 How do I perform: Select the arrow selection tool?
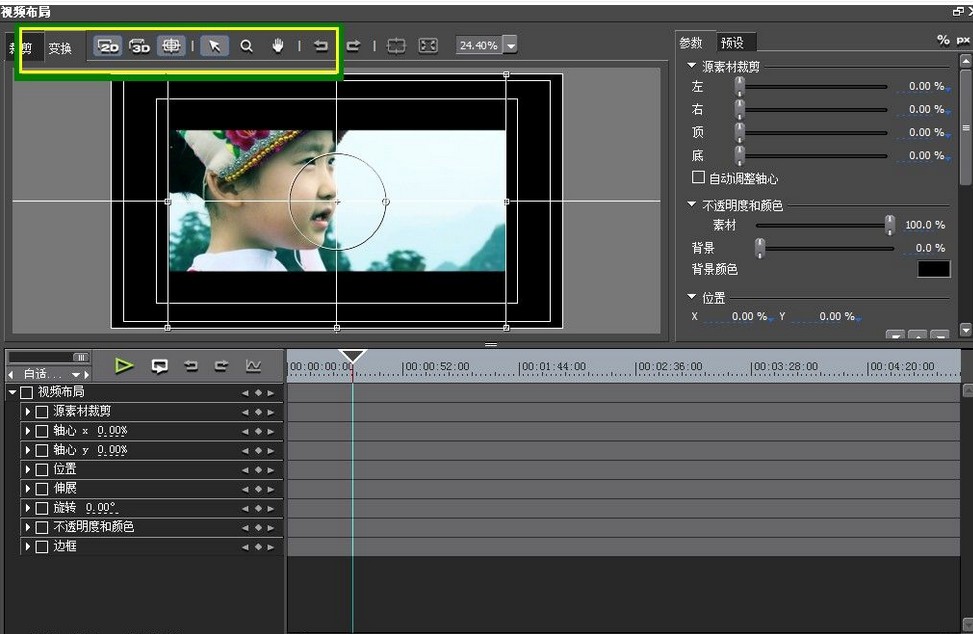coord(214,45)
